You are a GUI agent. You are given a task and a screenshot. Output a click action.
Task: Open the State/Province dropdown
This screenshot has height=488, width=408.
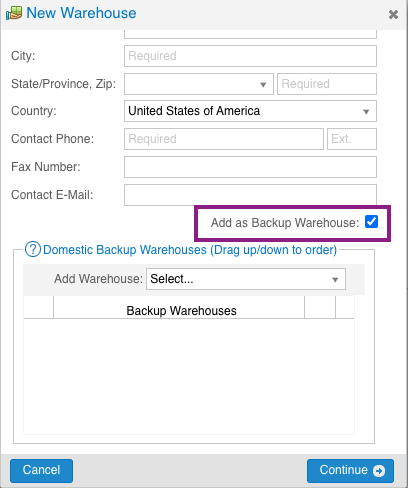pyautogui.click(x=199, y=84)
